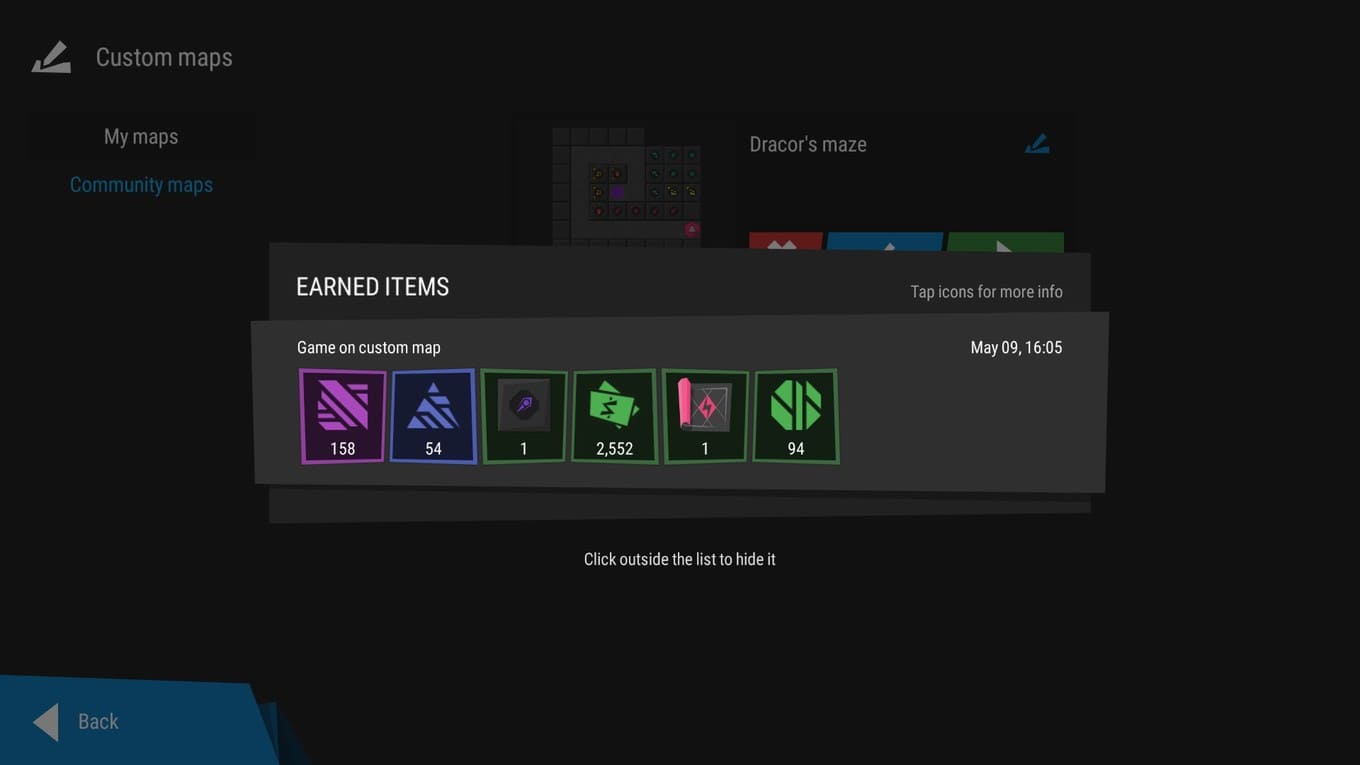The width and height of the screenshot is (1360, 765).
Task: Tap the purple striped reward icon showing 158
Action: pyautogui.click(x=342, y=416)
